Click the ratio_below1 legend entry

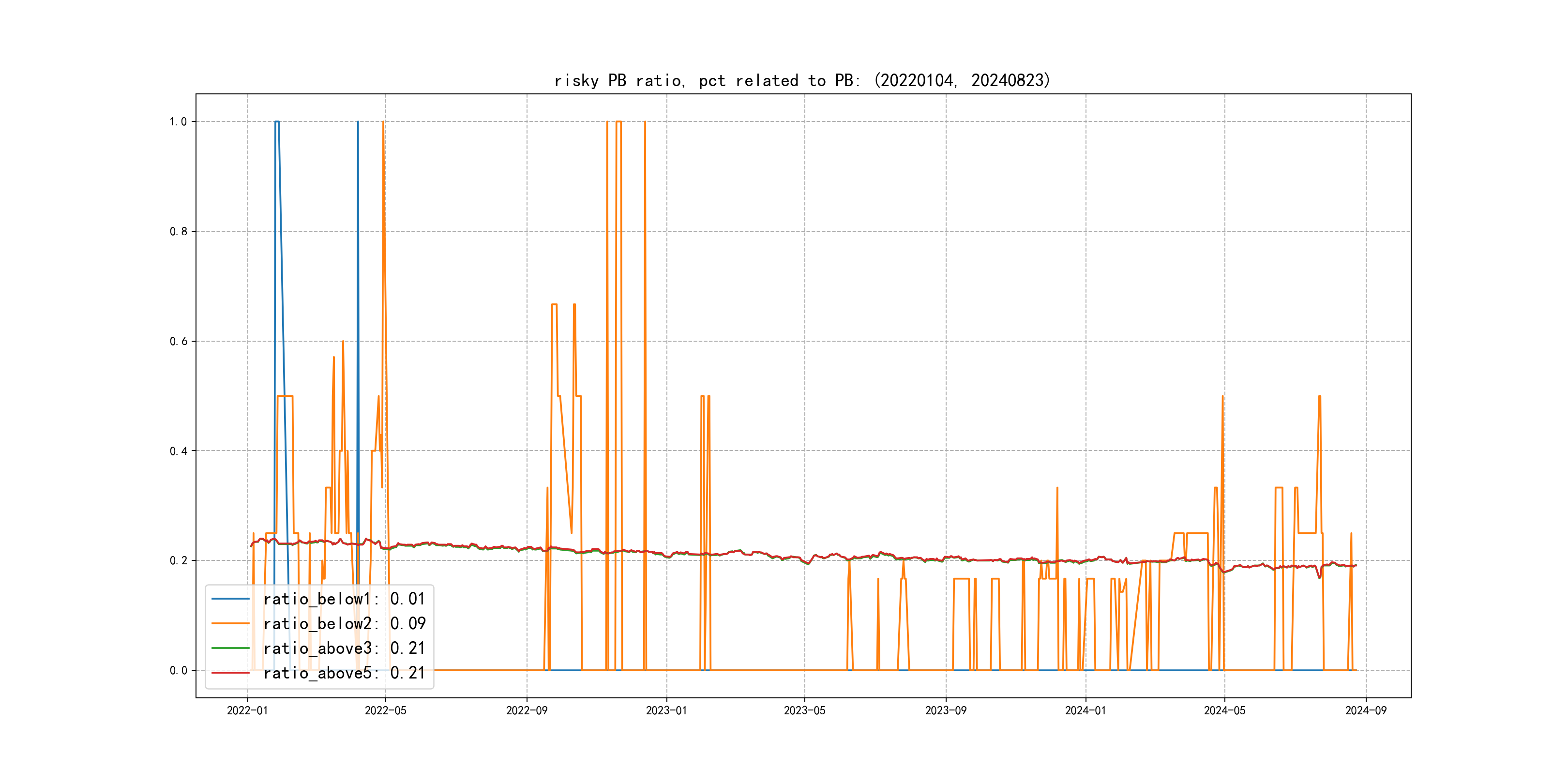coord(344,599)
